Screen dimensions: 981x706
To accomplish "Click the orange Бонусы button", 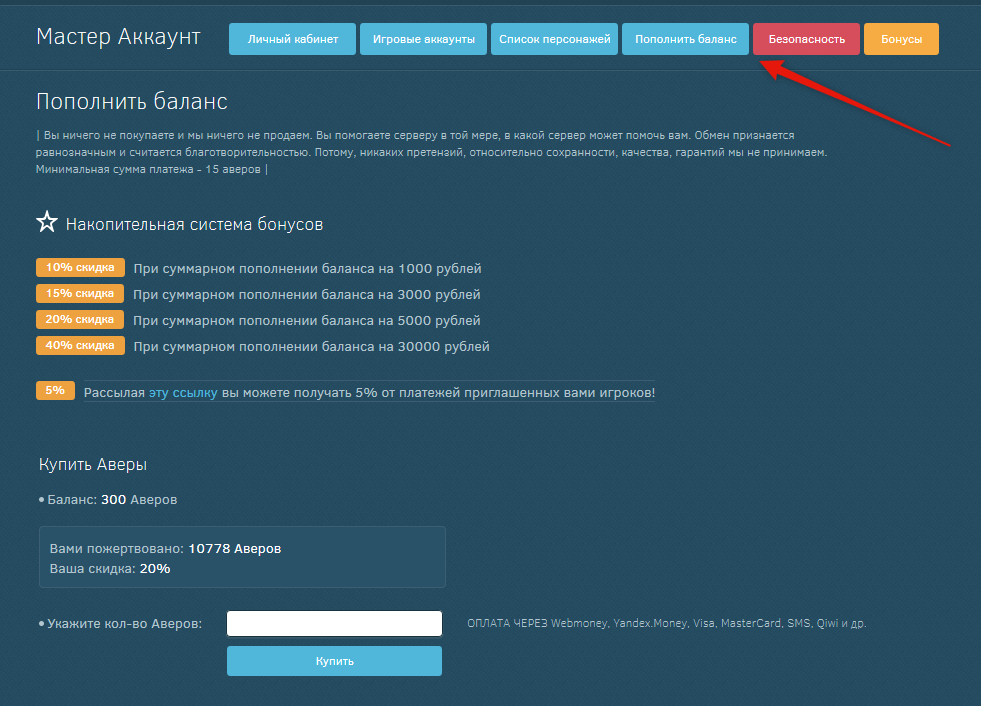I will tap(901, 39).
